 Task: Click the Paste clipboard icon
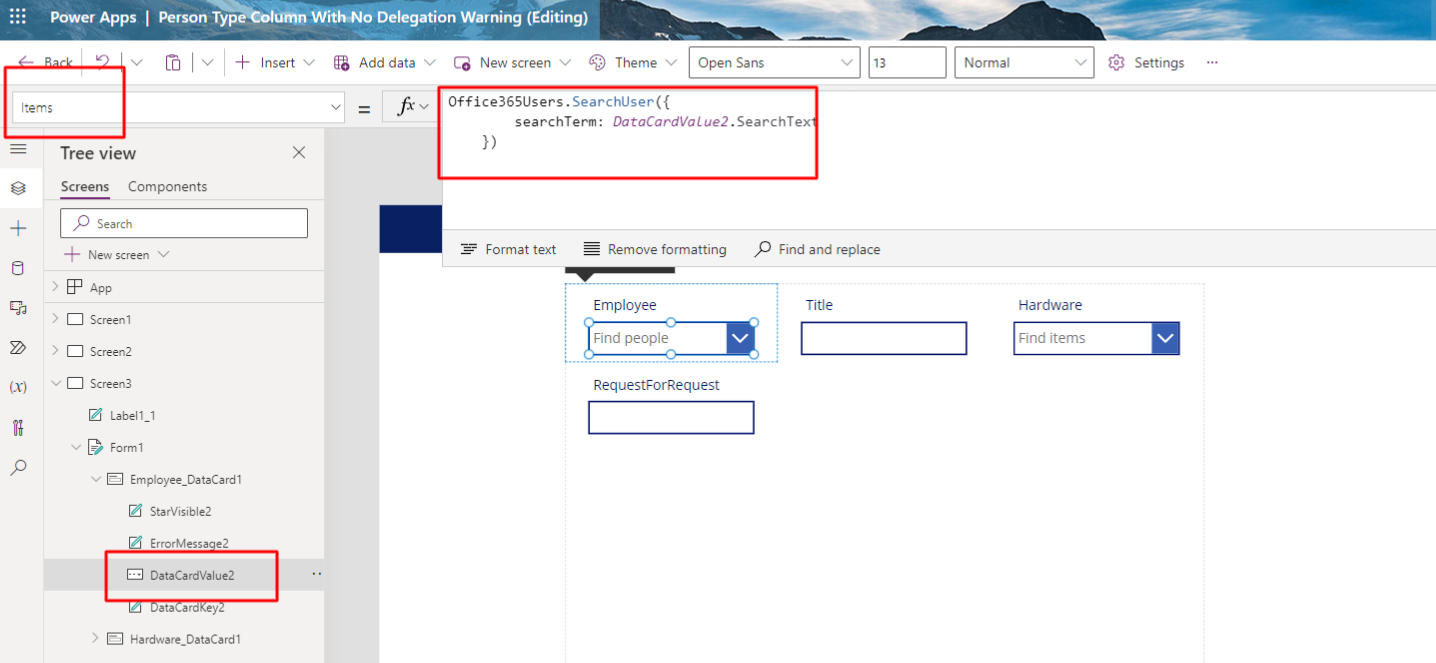click(x=173, y=62)
